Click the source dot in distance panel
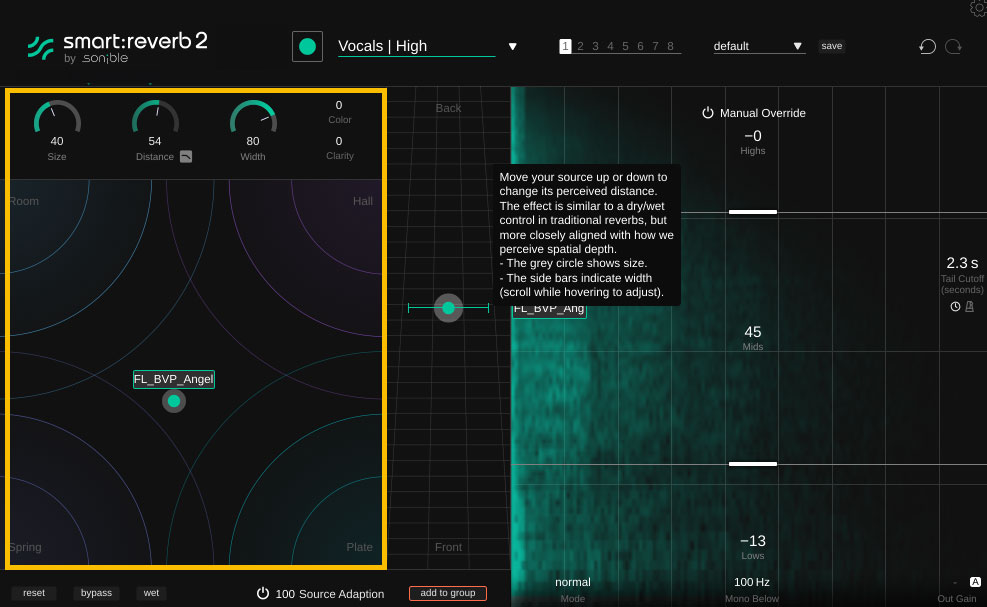 448,308
